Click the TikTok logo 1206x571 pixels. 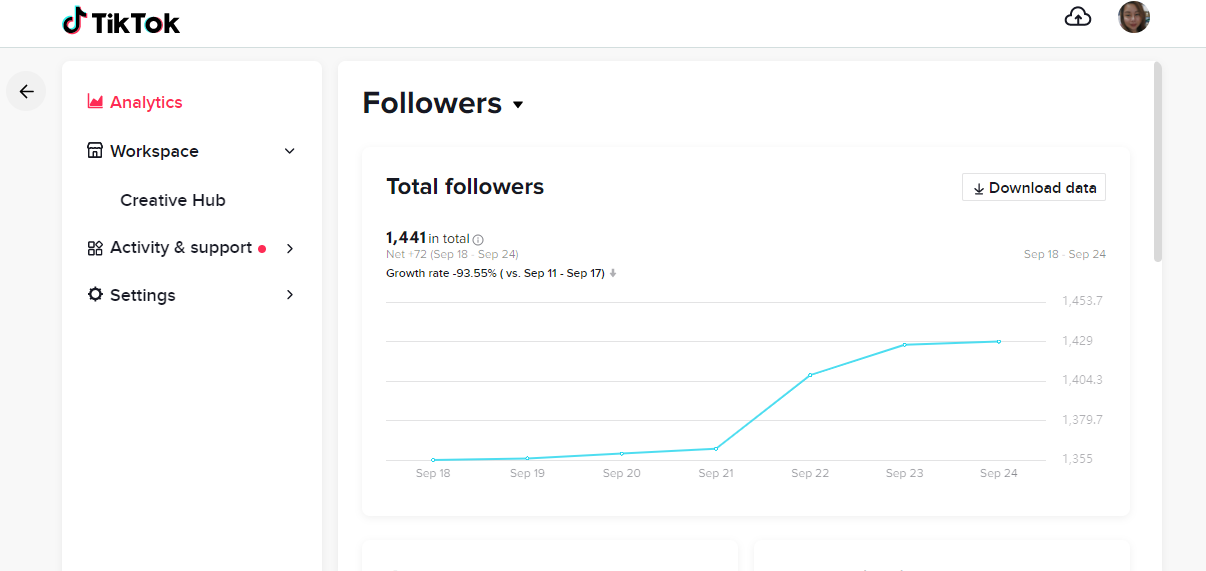point(121,22)
